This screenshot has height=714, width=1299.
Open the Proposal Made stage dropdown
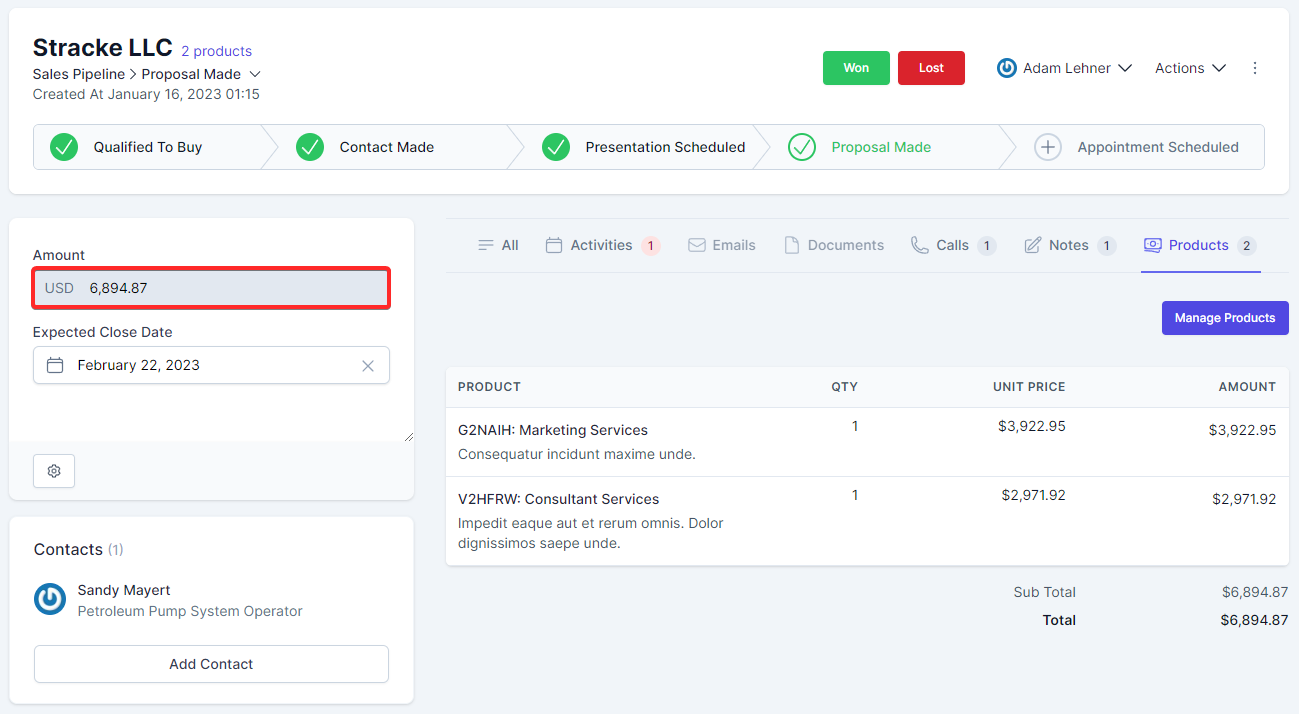[254, 74]
